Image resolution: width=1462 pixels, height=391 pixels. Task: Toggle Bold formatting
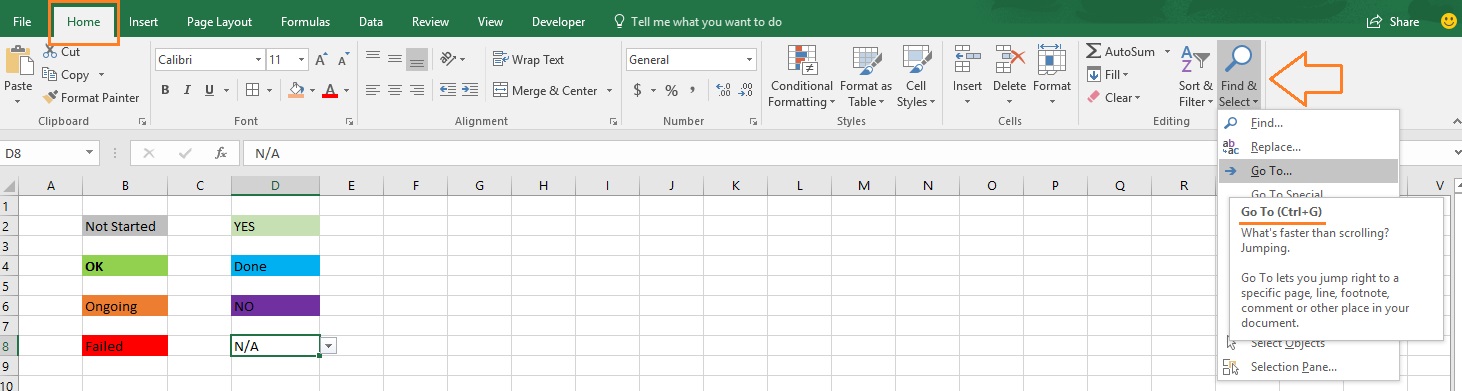point(165,91)
